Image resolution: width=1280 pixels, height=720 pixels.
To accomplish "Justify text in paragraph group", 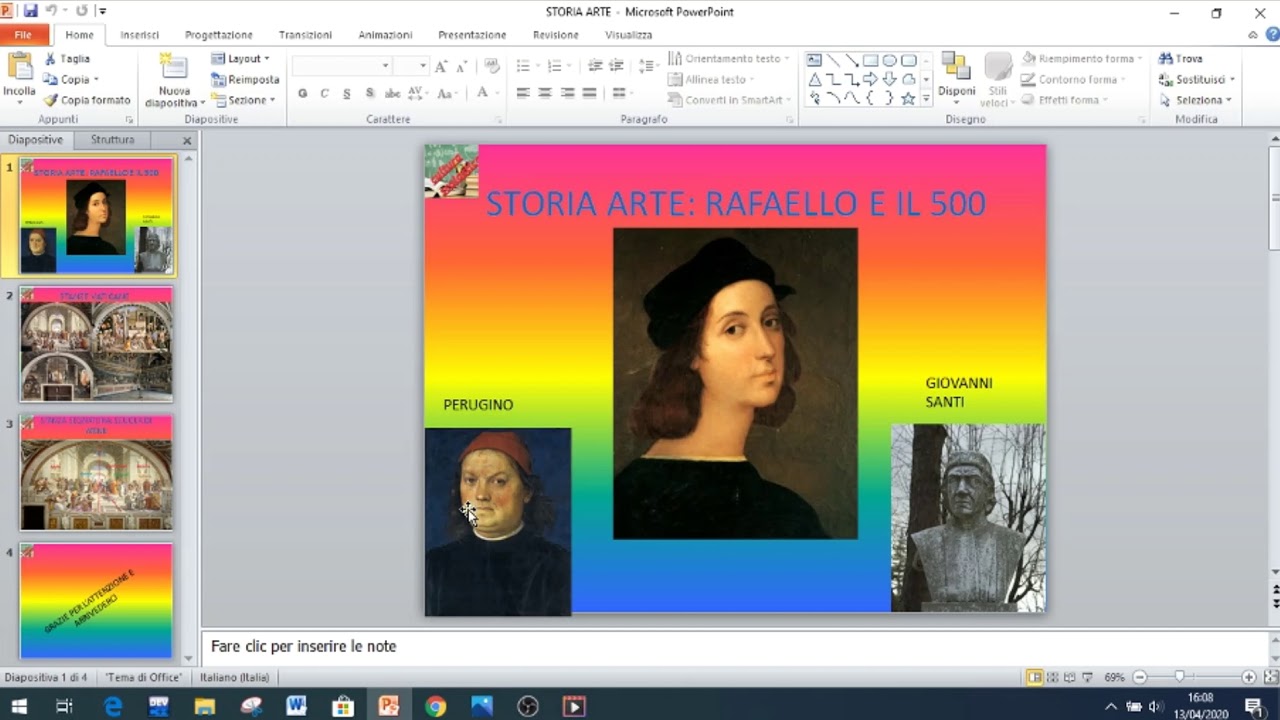I will [x=589, y=93].
